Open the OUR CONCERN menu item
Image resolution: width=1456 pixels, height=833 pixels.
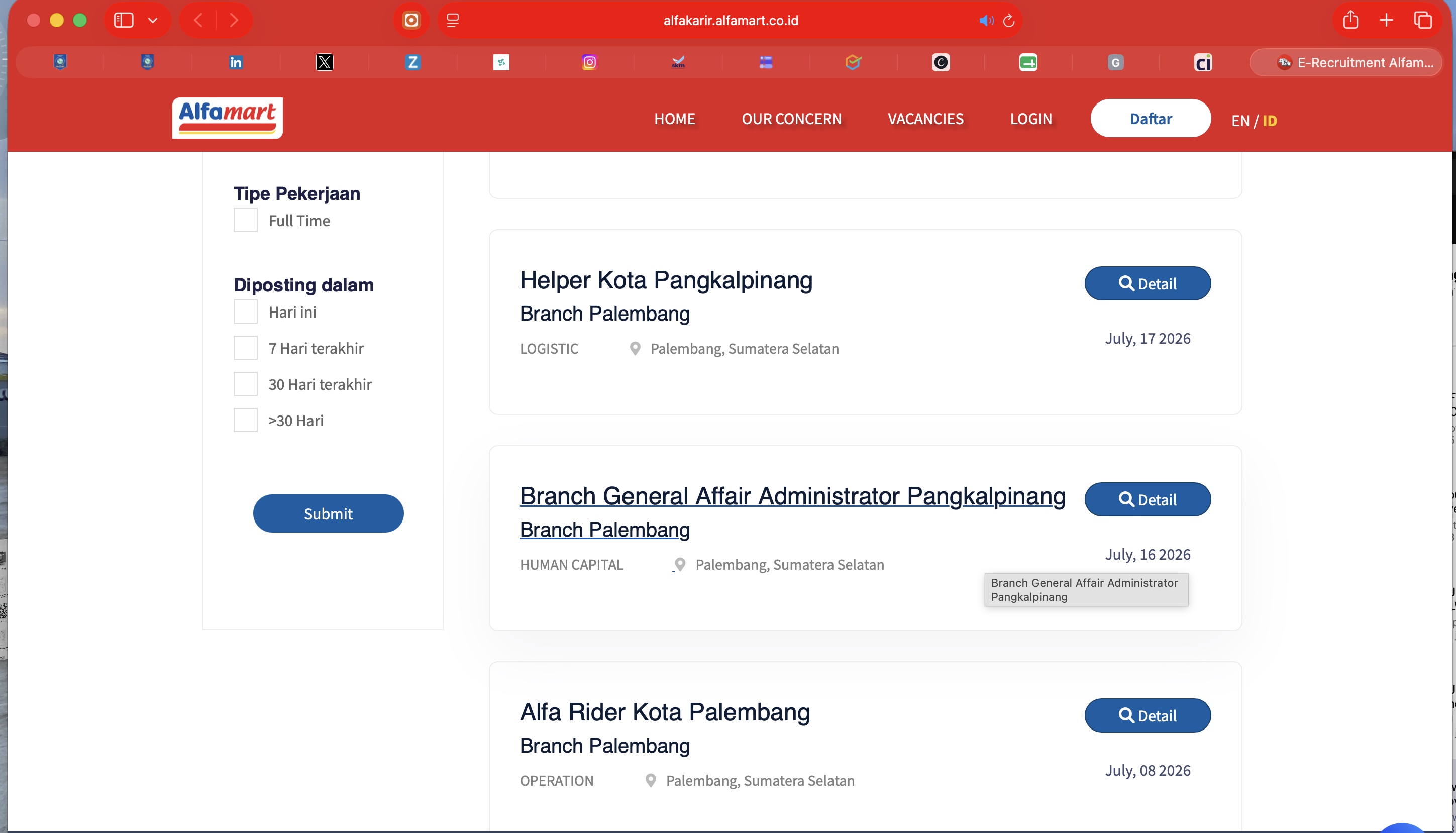(x=792, y=119)
